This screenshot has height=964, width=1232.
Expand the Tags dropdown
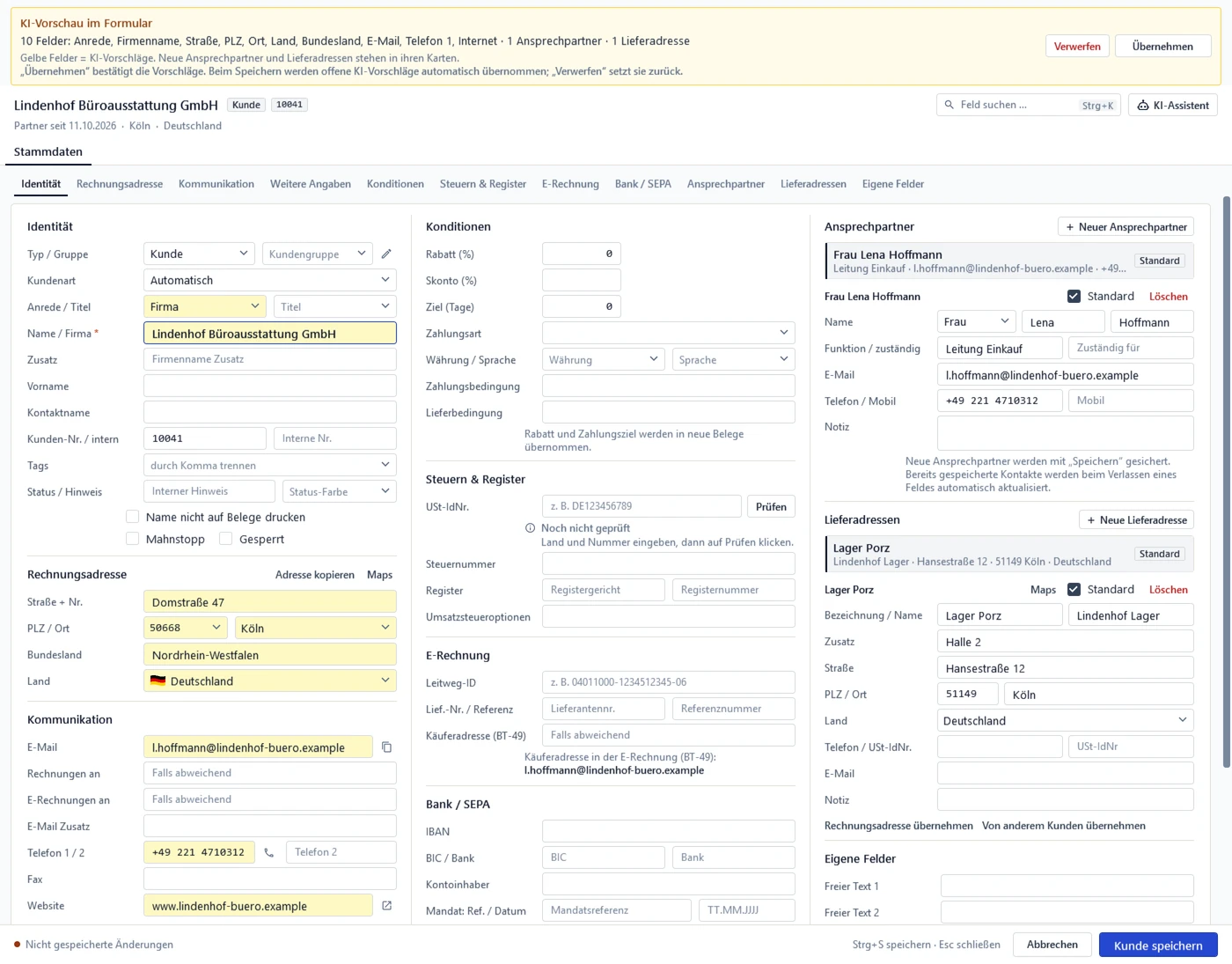(270, 465)
